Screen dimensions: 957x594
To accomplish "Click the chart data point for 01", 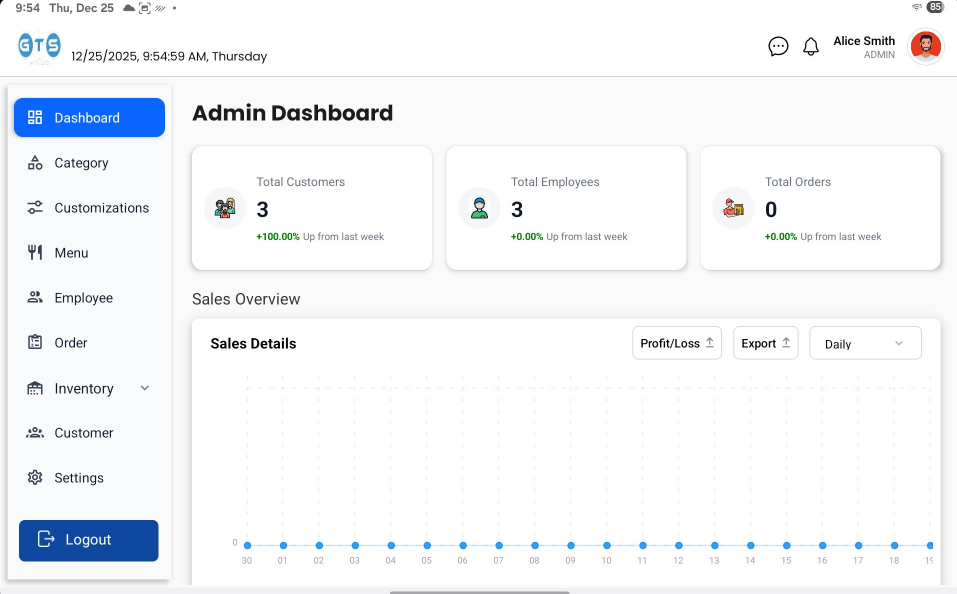I will click(283, 545).
